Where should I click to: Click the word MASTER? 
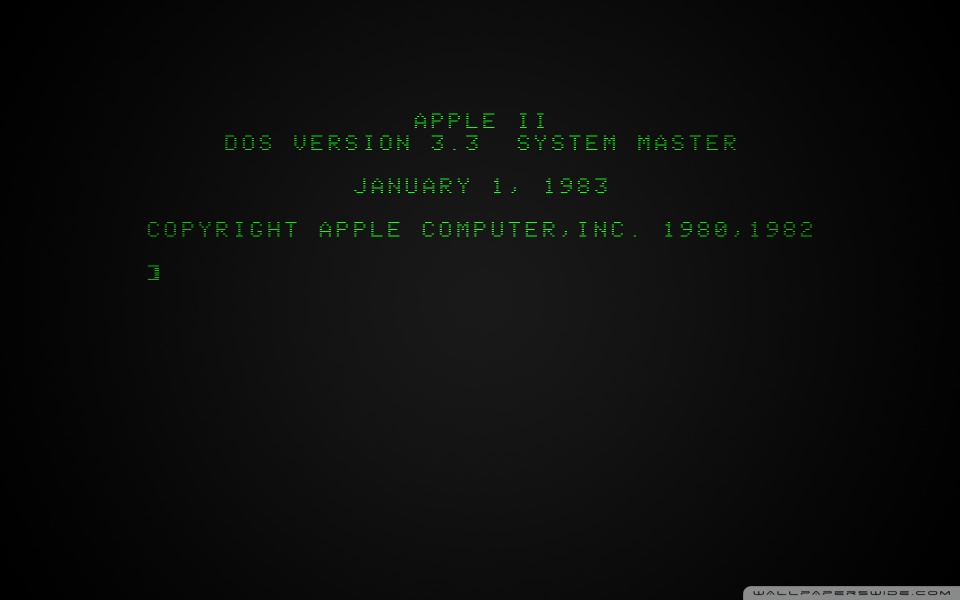coord(687,143)
